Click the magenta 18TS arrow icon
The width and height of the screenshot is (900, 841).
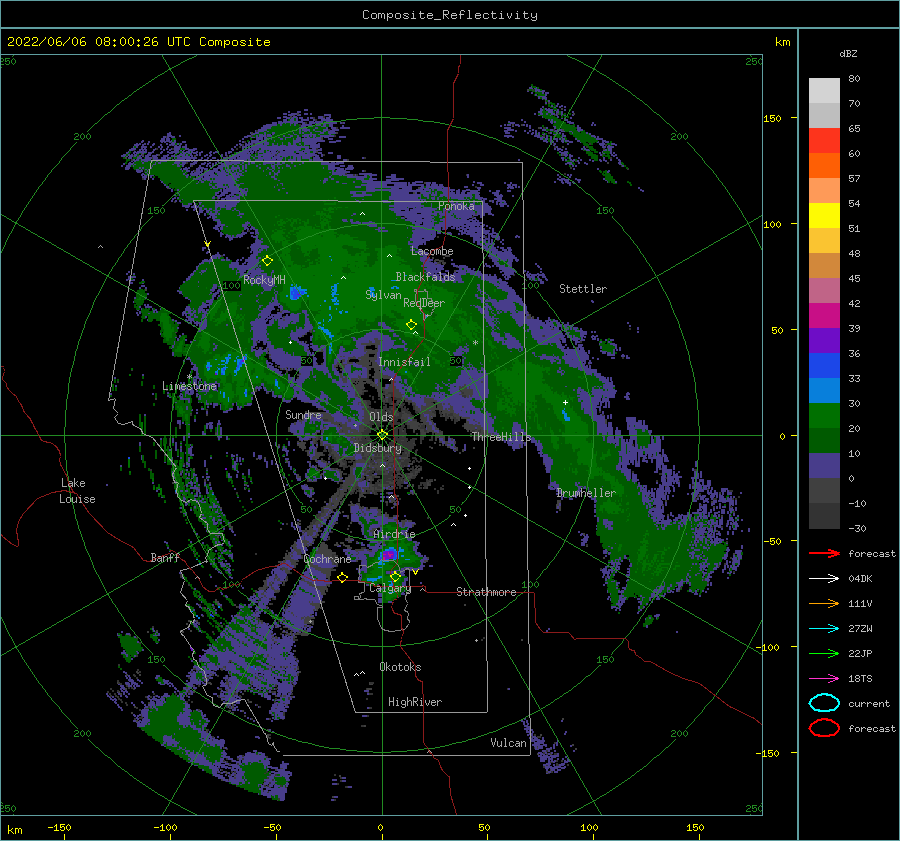point(824,679)
